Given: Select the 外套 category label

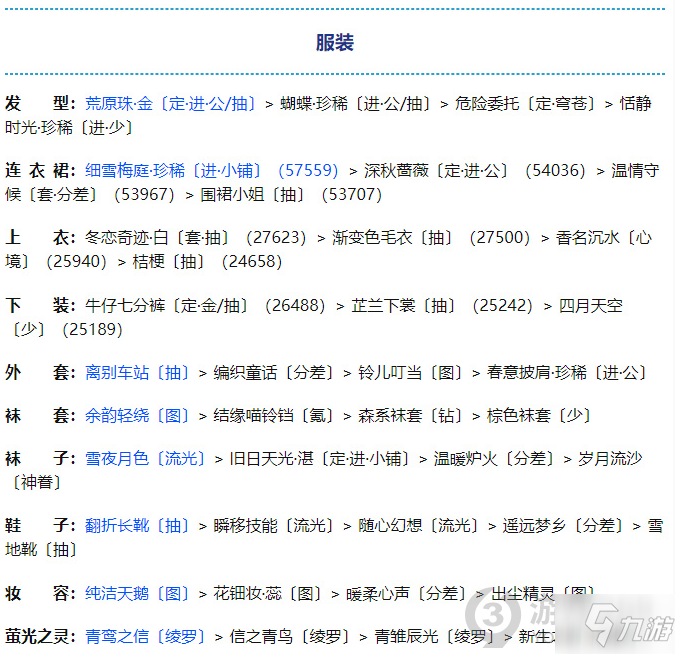Looking at the screenshot, I should tap(40, 373).
